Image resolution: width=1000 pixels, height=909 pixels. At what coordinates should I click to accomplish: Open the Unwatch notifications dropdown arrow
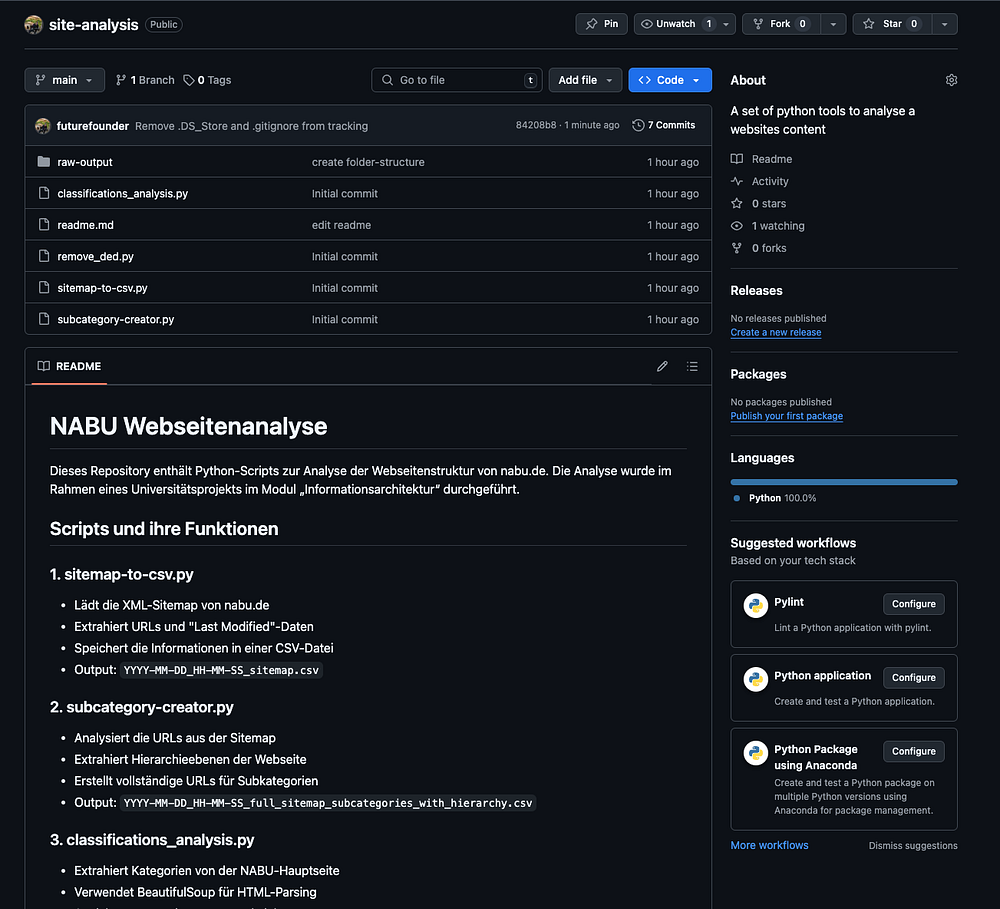coord(726,24)
